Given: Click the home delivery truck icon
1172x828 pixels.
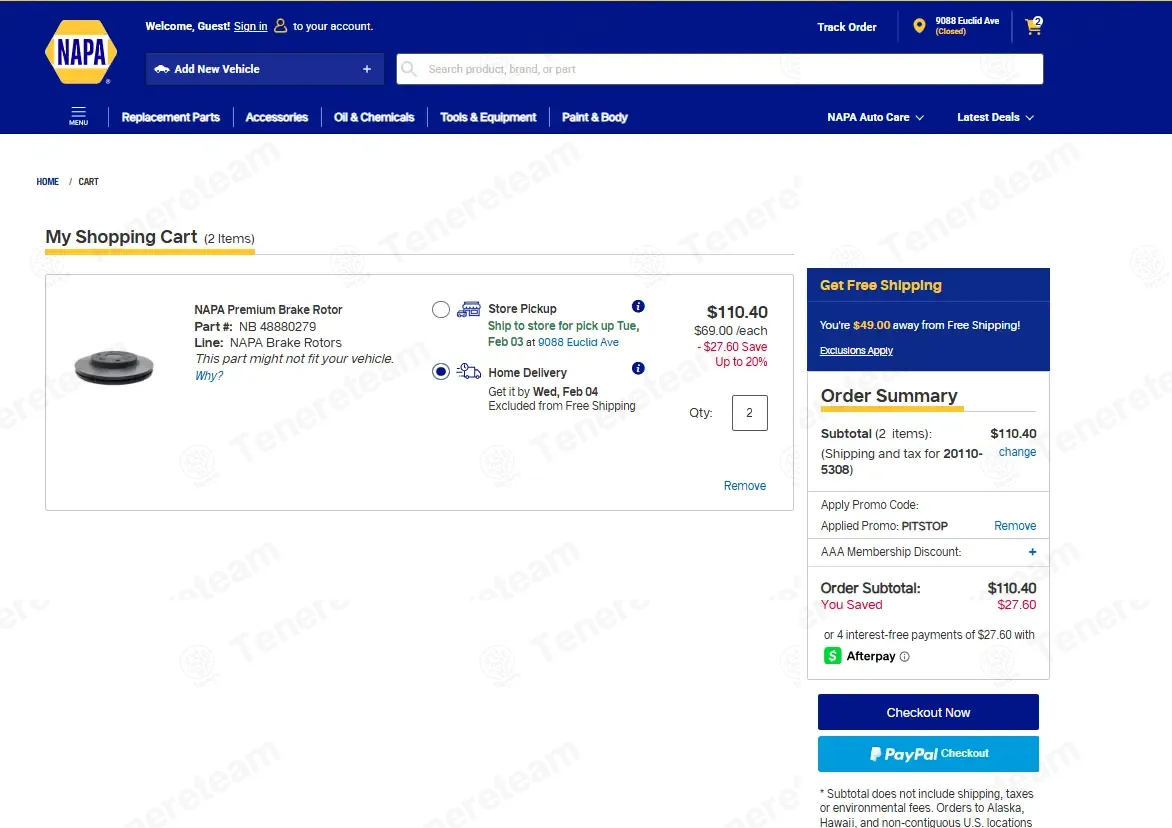Looking at the screenshot, I should [x=469, y=371].
